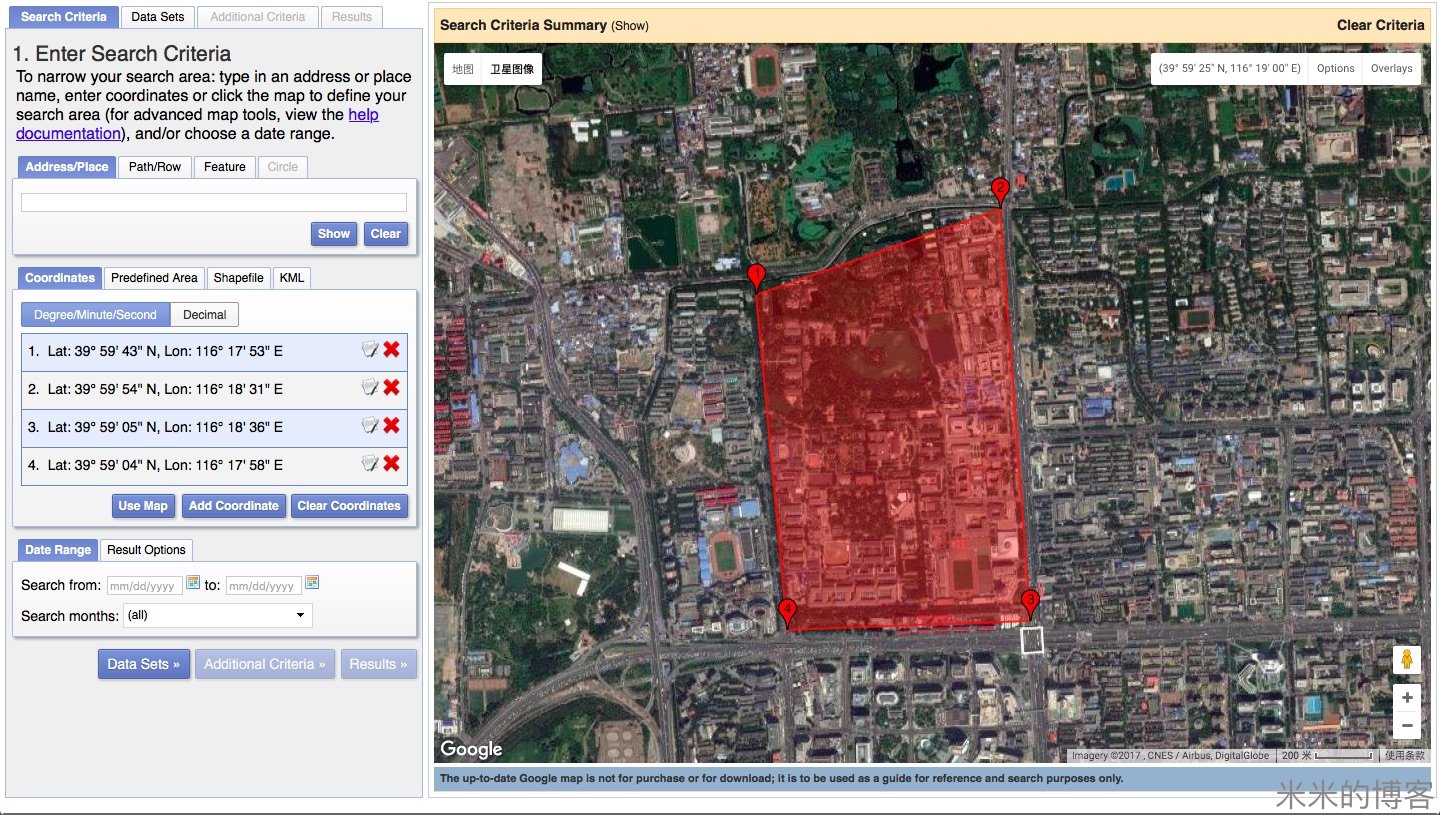The height and width of the screenshot is (815, 1440).
Task: Switch to the Data Sets tab
Action: point(157,17)
